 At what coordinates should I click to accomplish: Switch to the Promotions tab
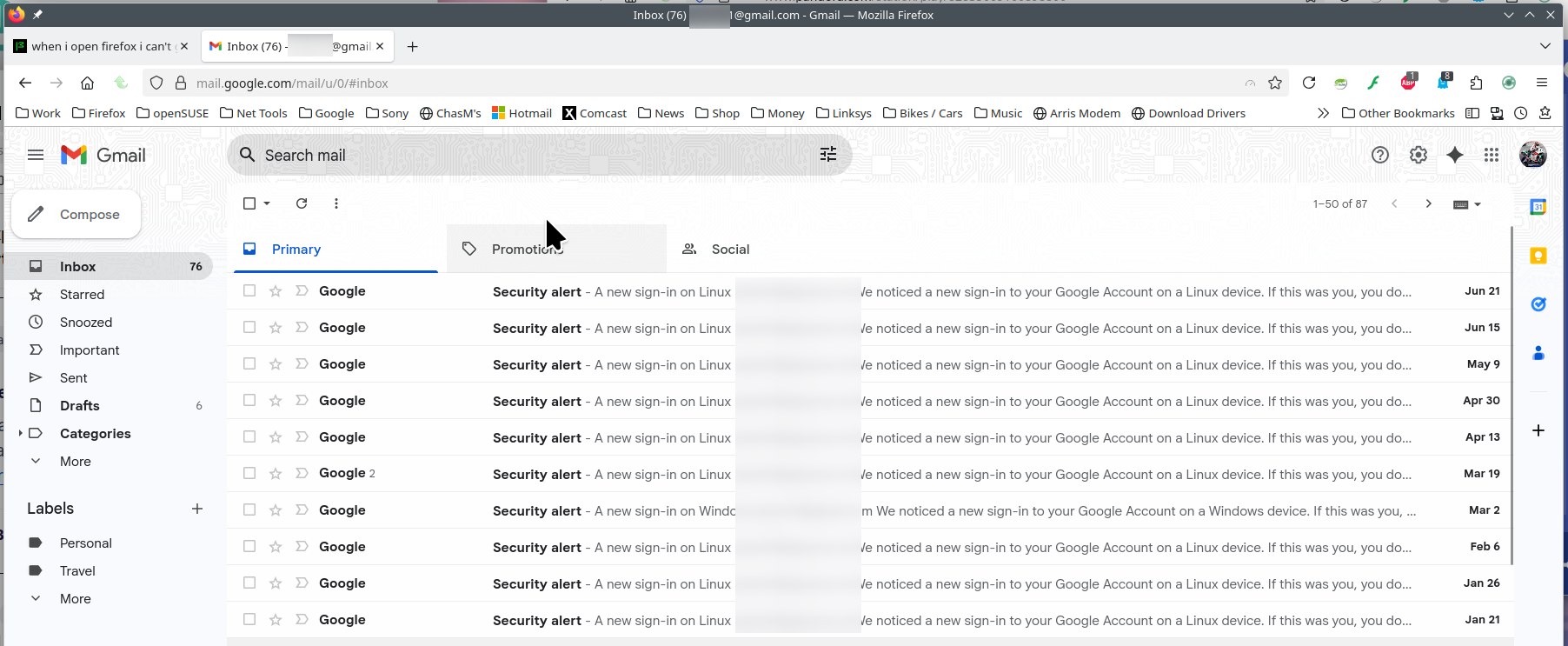click(x=556, y=249)
